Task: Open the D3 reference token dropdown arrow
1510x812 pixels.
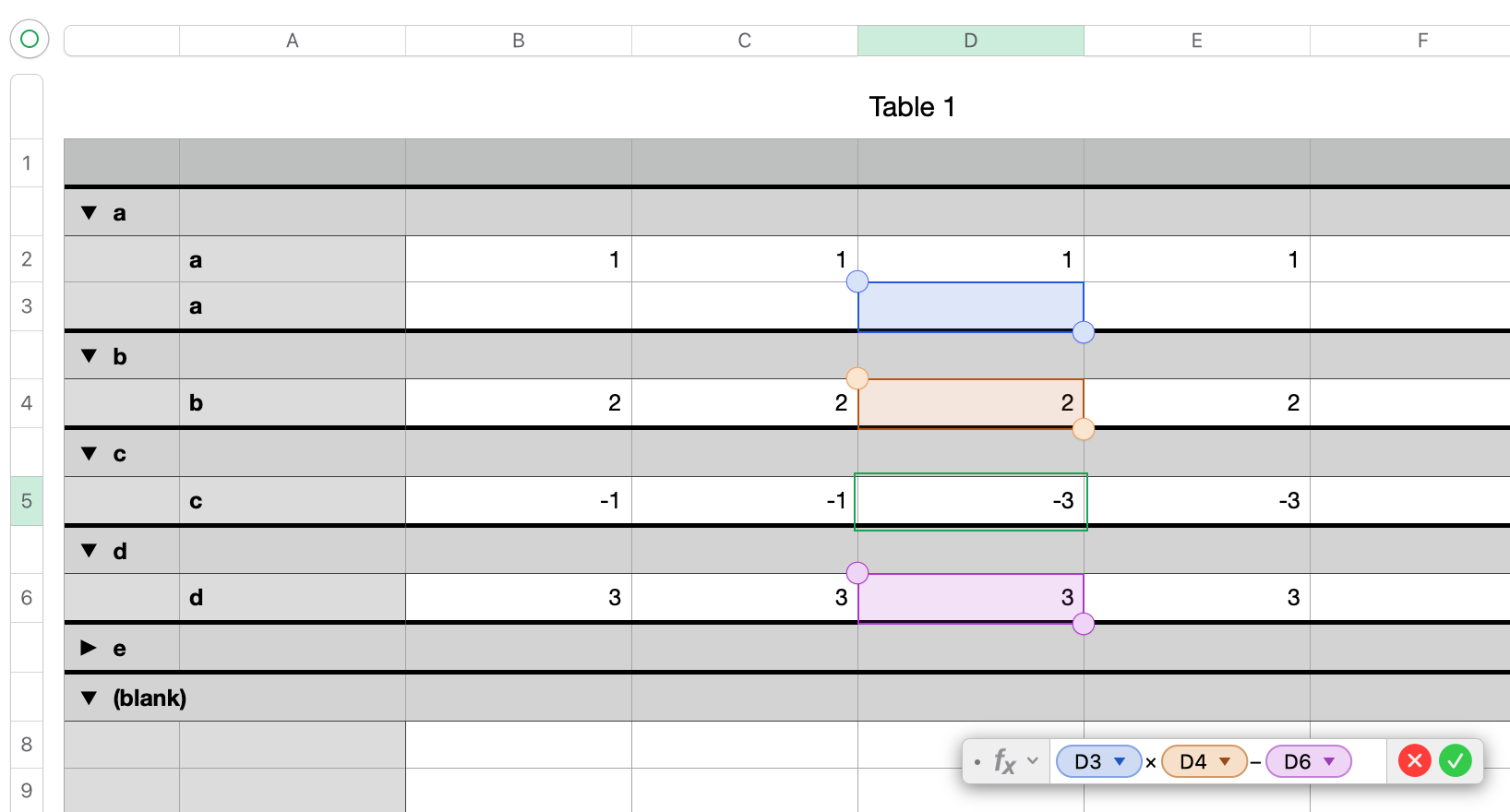Action: (1120, 762)
